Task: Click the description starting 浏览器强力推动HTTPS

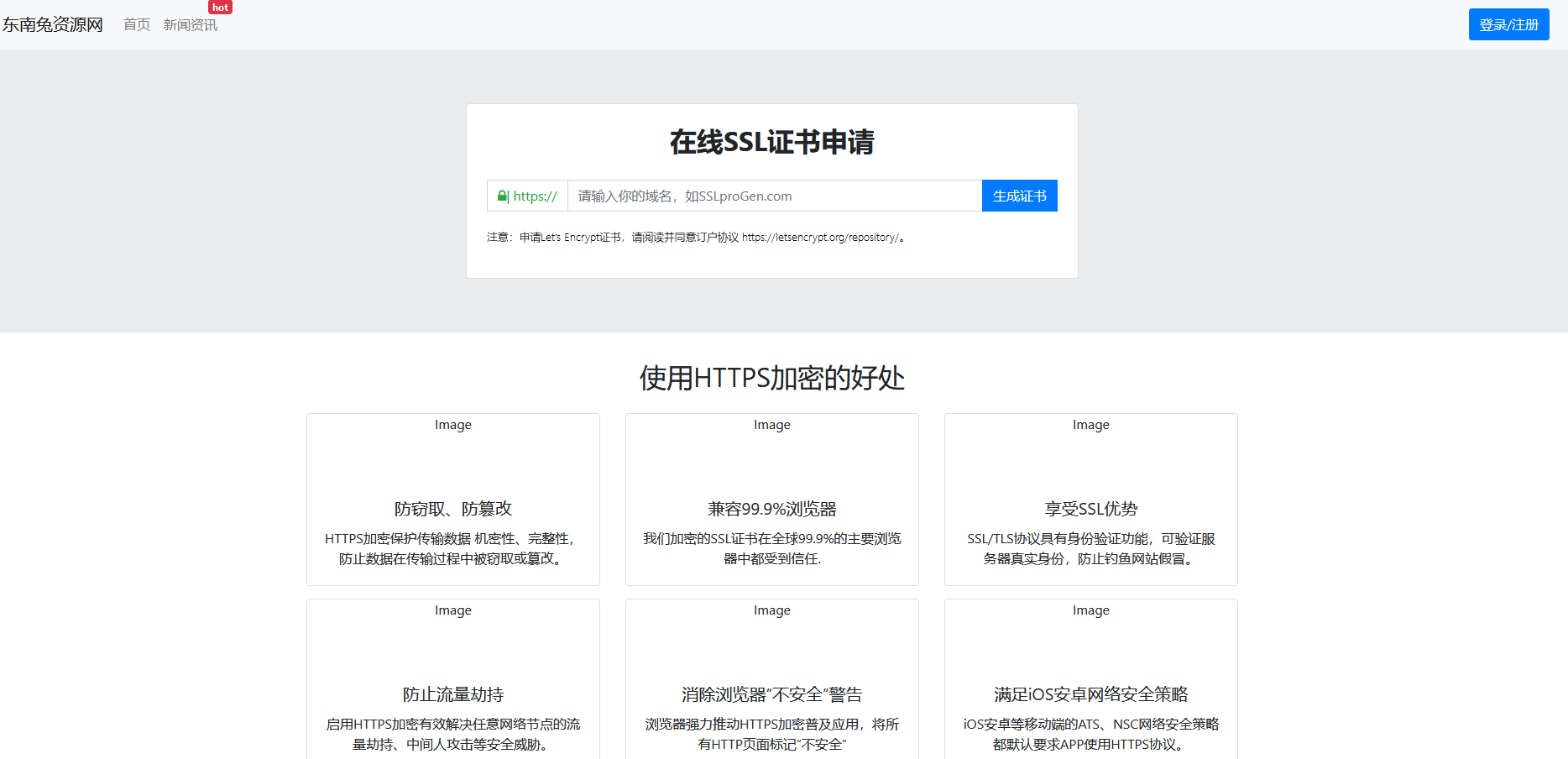Action: tap(772, 735)
